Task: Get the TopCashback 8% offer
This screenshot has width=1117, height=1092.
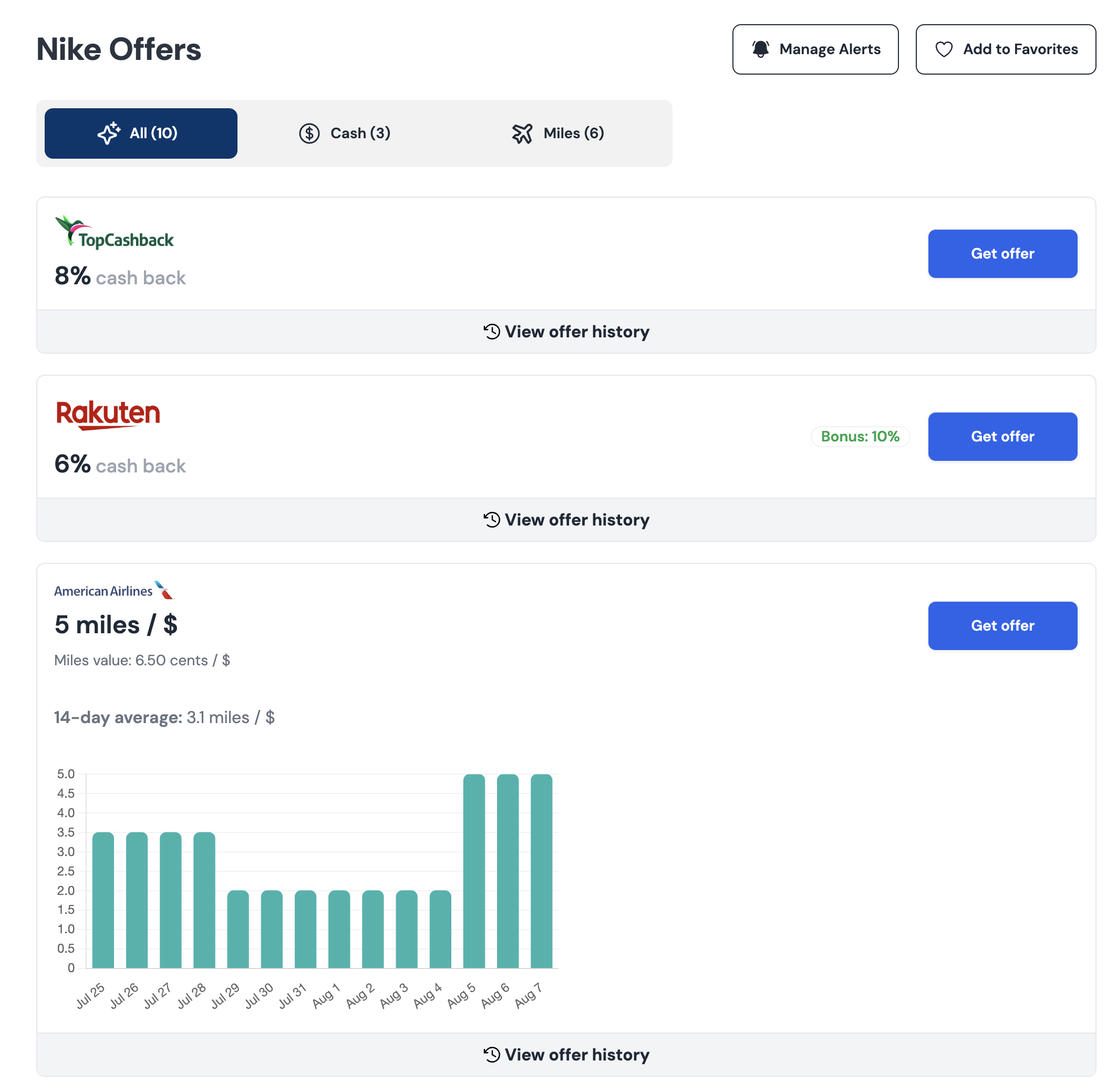Action: pyautogui.click(x=1002, y=253)
